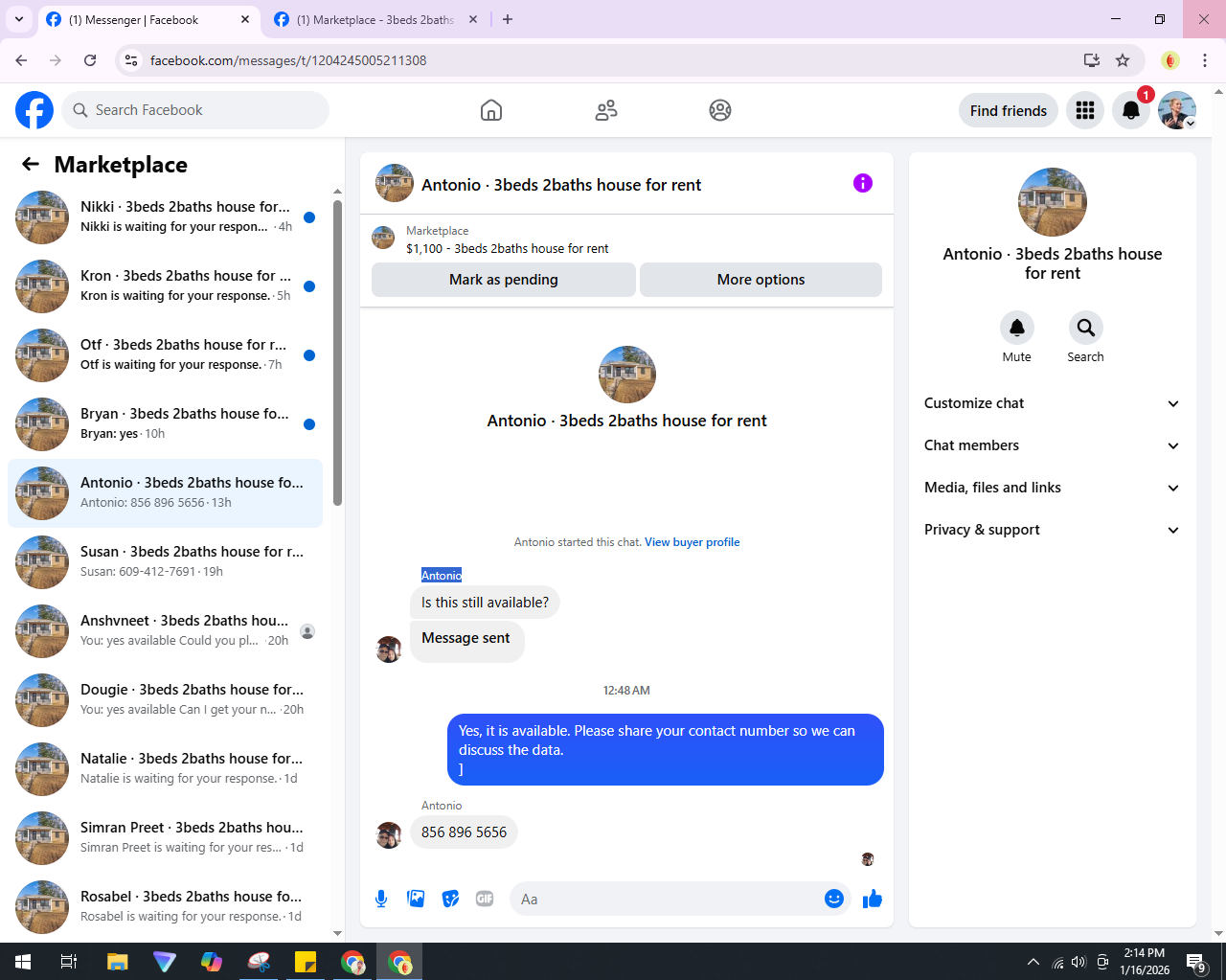Open Anshvneet's conversation

tap(165, 631)
